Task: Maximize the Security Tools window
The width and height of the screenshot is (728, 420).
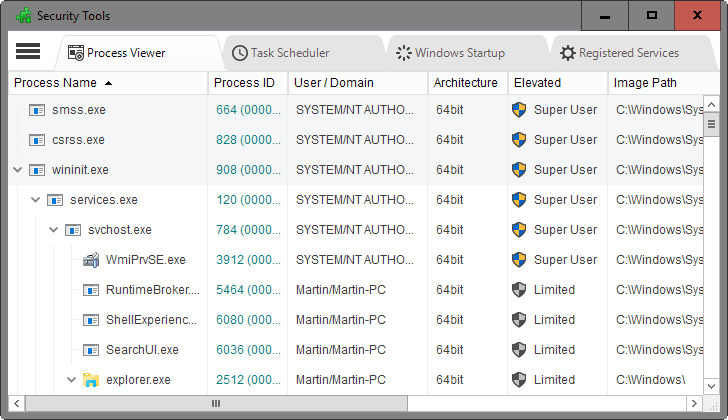Action: click(x=651, y=16)
